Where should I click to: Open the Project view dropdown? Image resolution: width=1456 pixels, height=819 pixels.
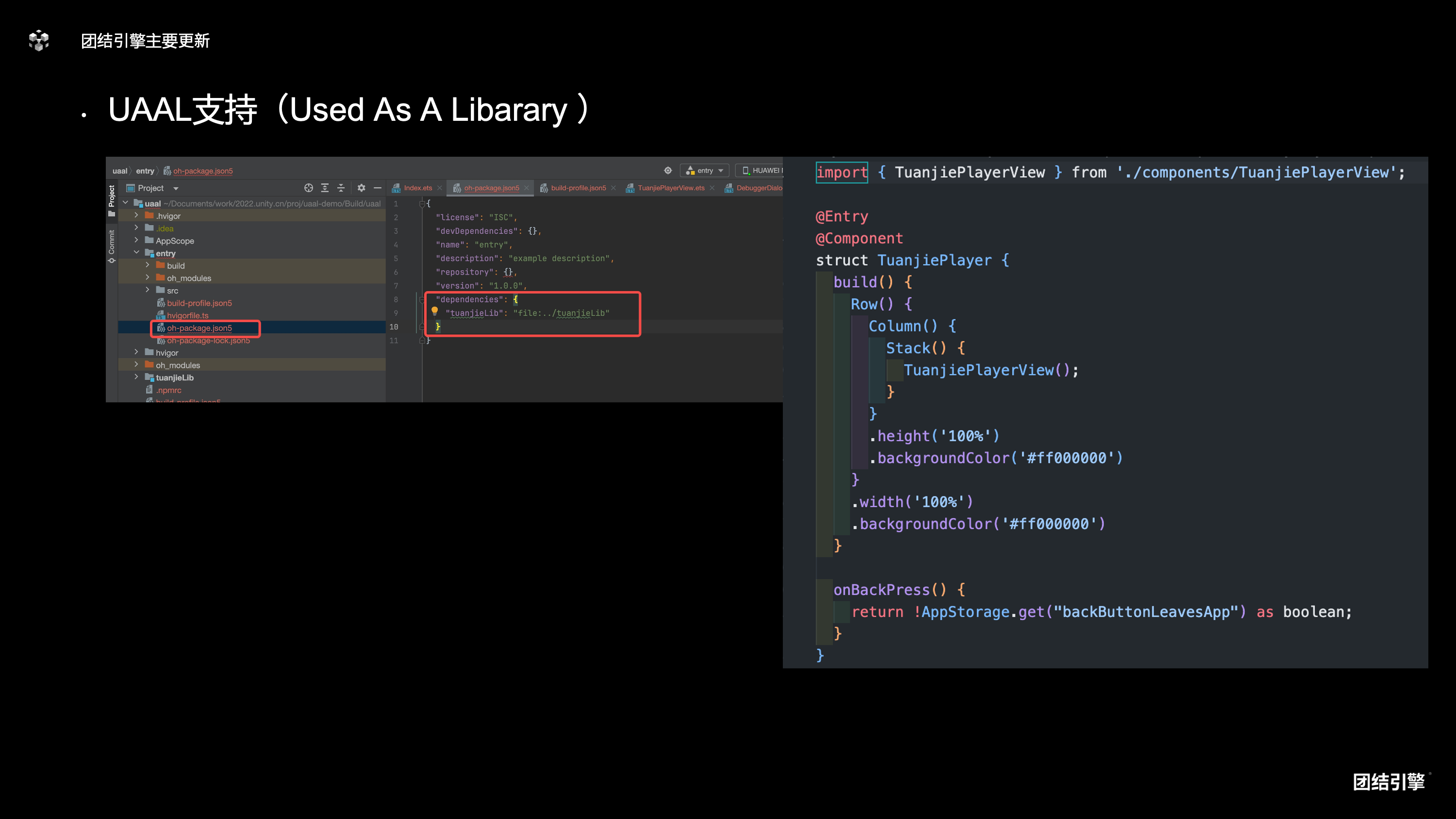176,188
